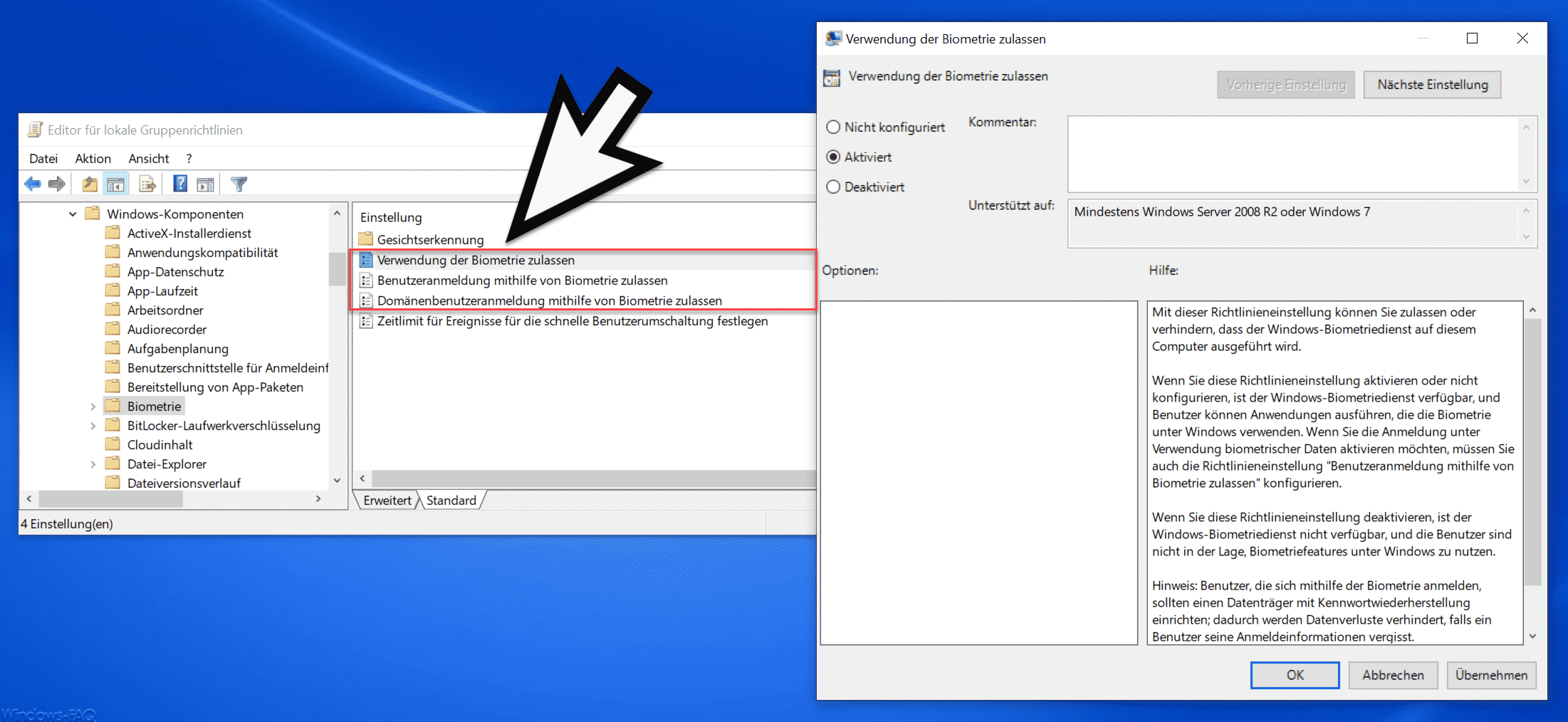Click the tree pane's vertical scrollbar thumb
1568x722 pixels.
click(337, 269)
